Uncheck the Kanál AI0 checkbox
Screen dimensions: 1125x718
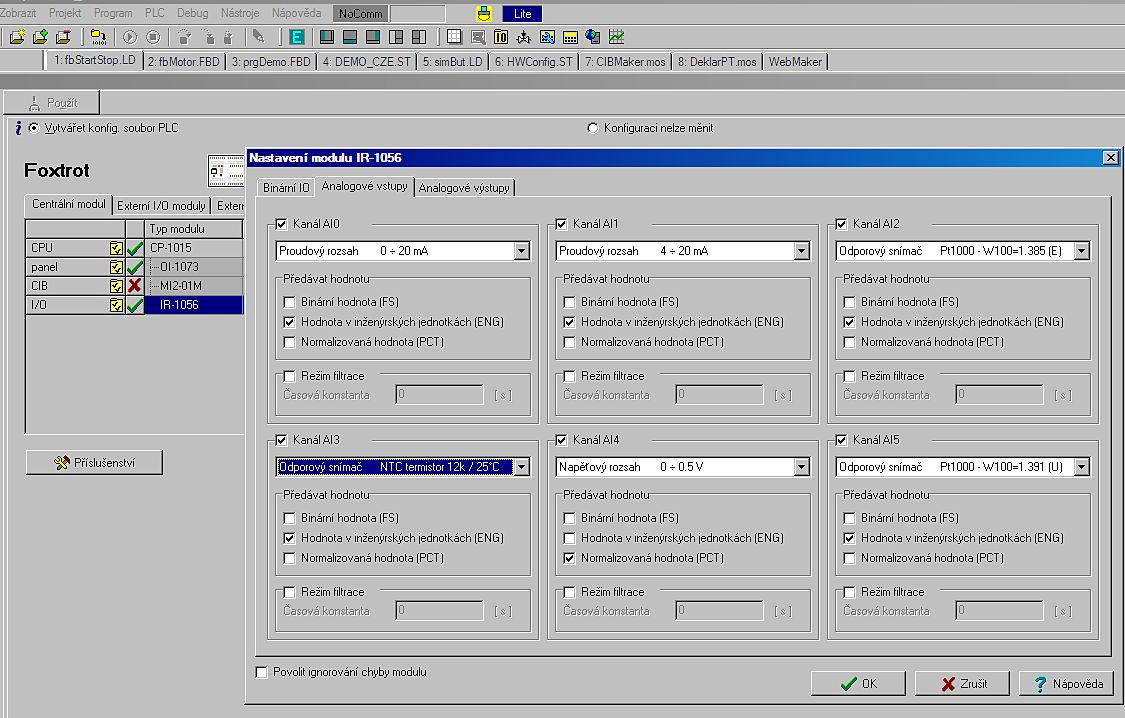[282, 224]
